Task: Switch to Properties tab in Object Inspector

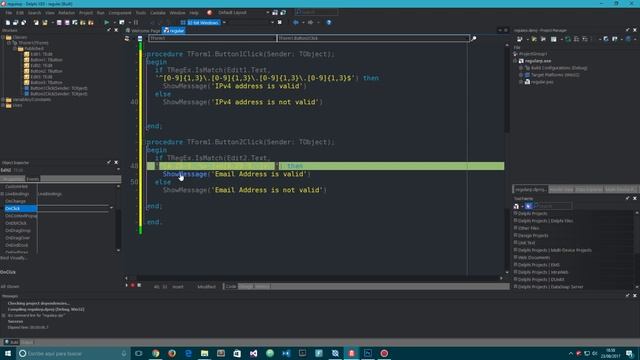Action: pyautogui.click(x=12, y=179)
